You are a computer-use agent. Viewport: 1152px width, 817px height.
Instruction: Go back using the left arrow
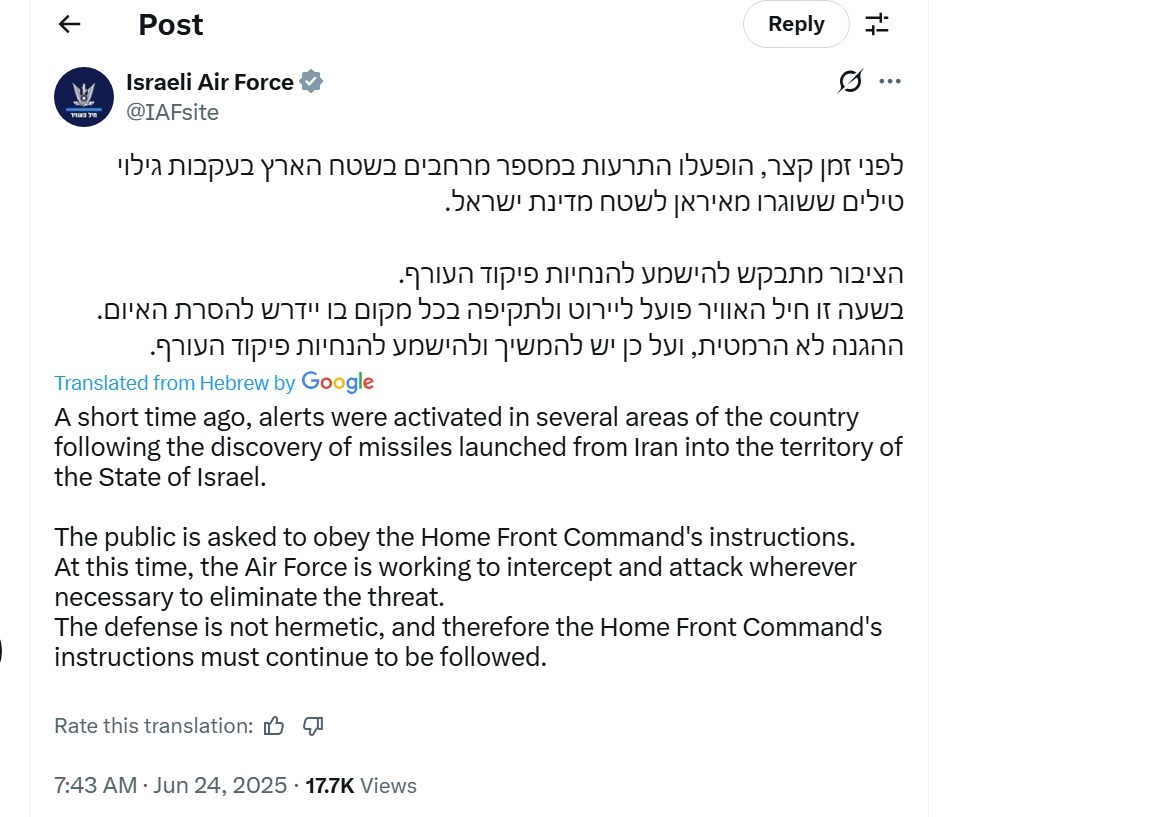69,24
